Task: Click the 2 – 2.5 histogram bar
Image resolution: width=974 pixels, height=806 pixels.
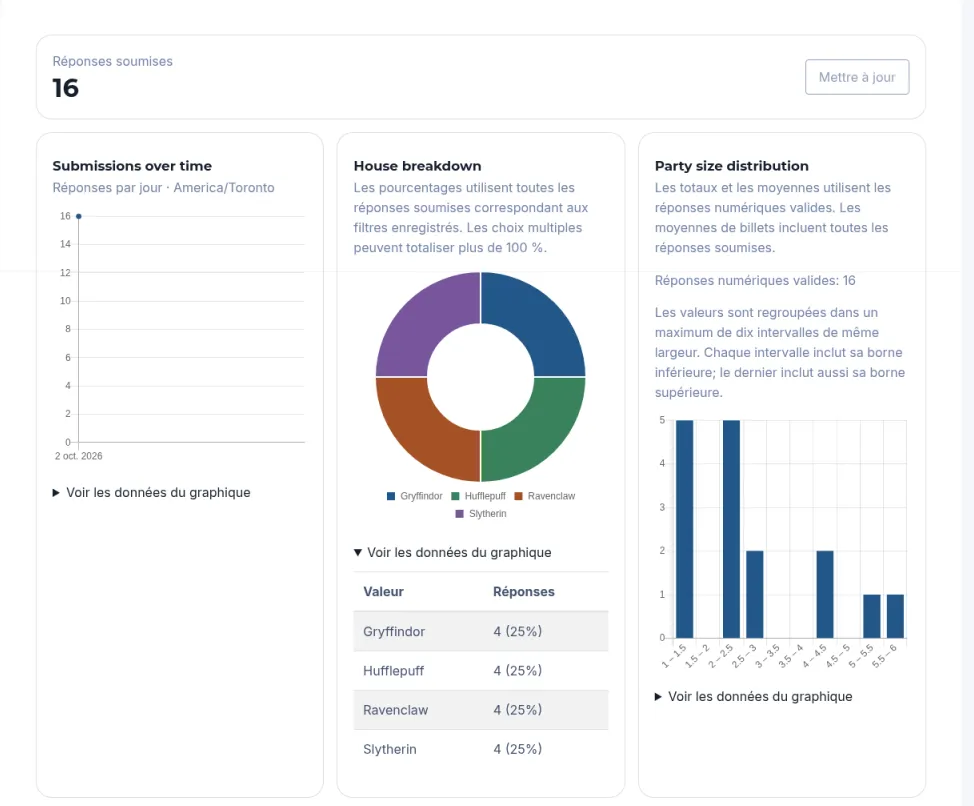Action: point(731,529)
